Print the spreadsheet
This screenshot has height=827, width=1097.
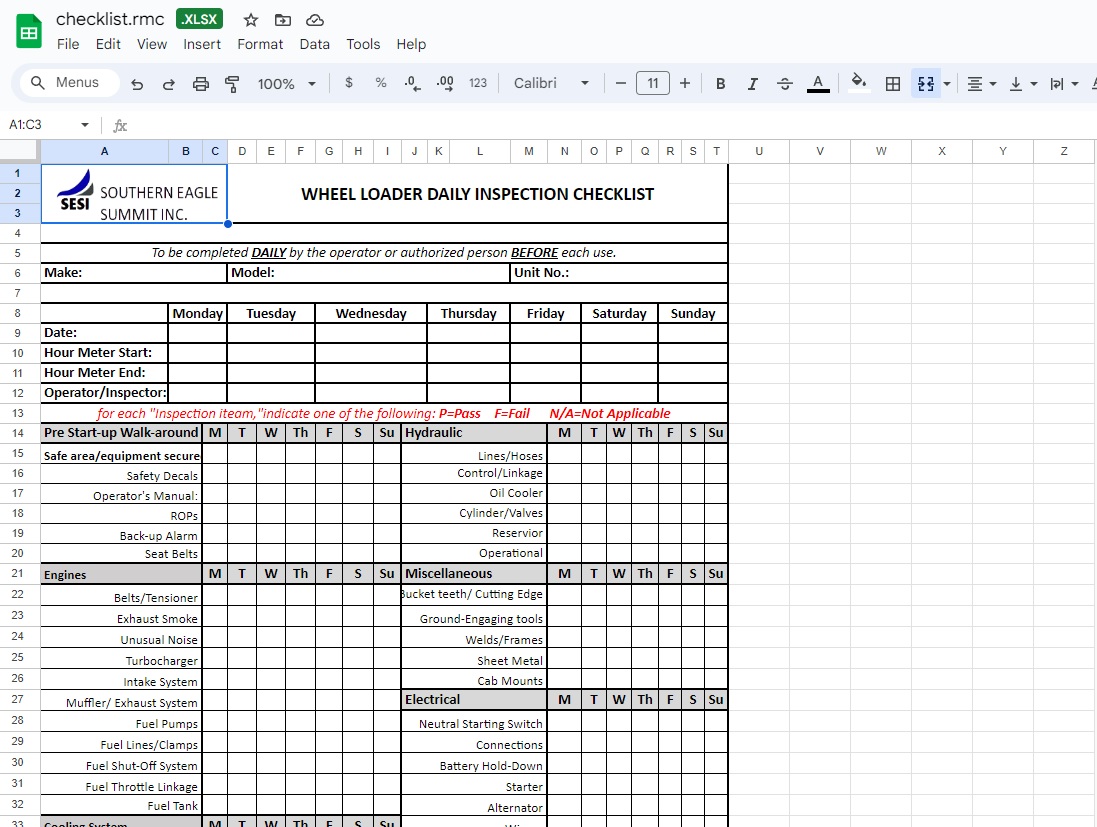201,84
